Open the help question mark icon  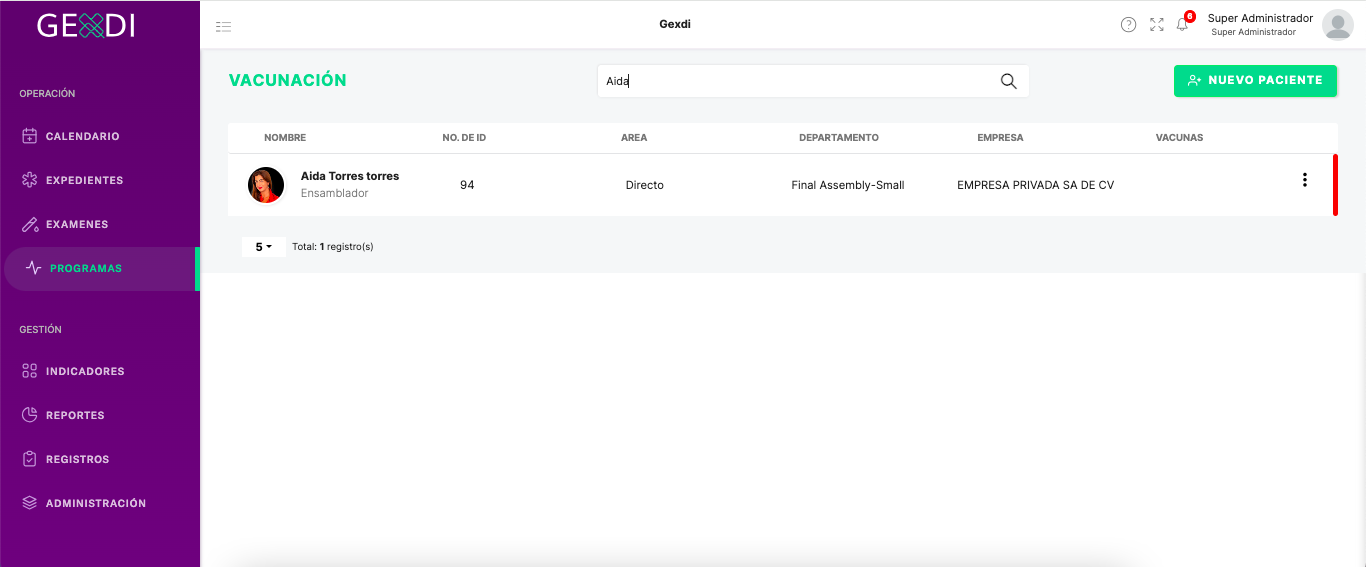click(x=1128, y=25)
